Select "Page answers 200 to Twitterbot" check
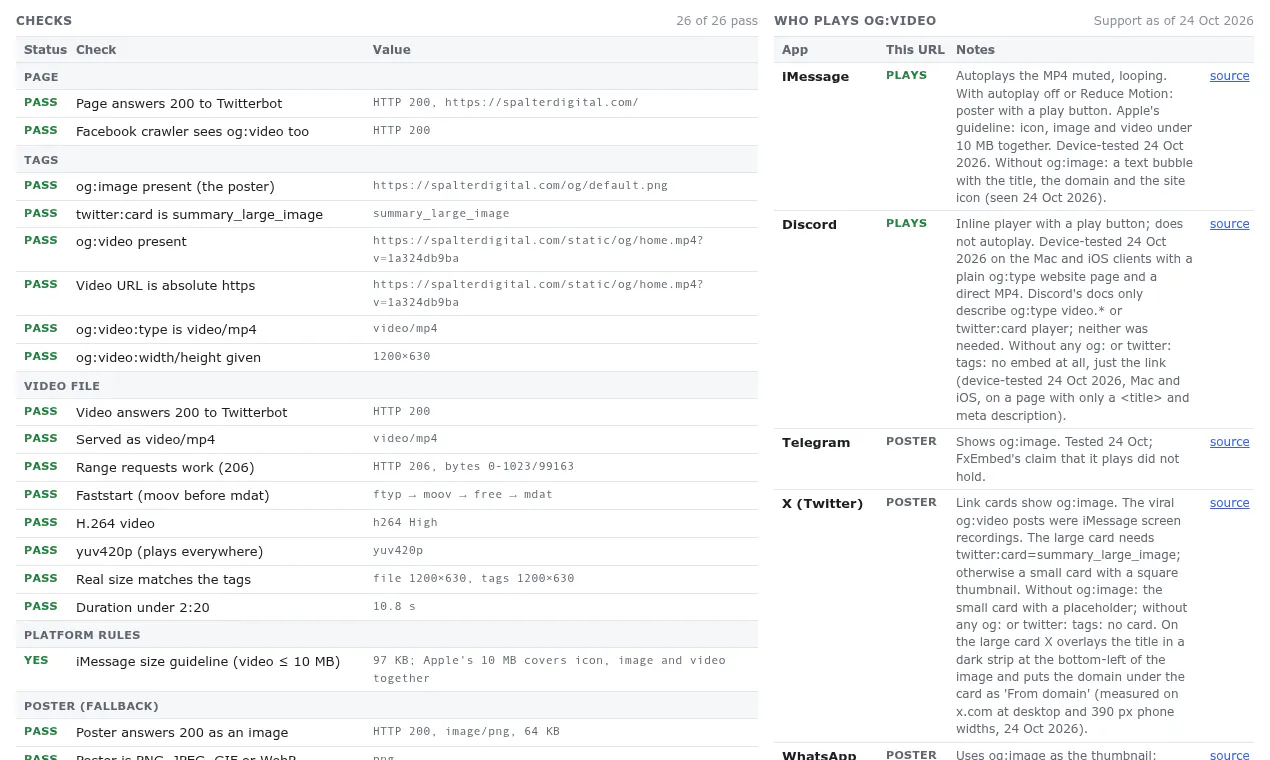Screen dimensions: 1270x760 point(179,104)
